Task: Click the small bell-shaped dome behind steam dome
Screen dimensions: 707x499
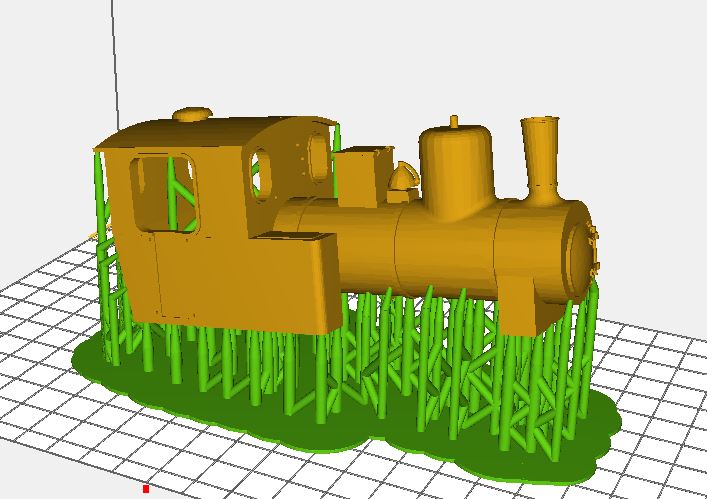Action: point(403,178)
